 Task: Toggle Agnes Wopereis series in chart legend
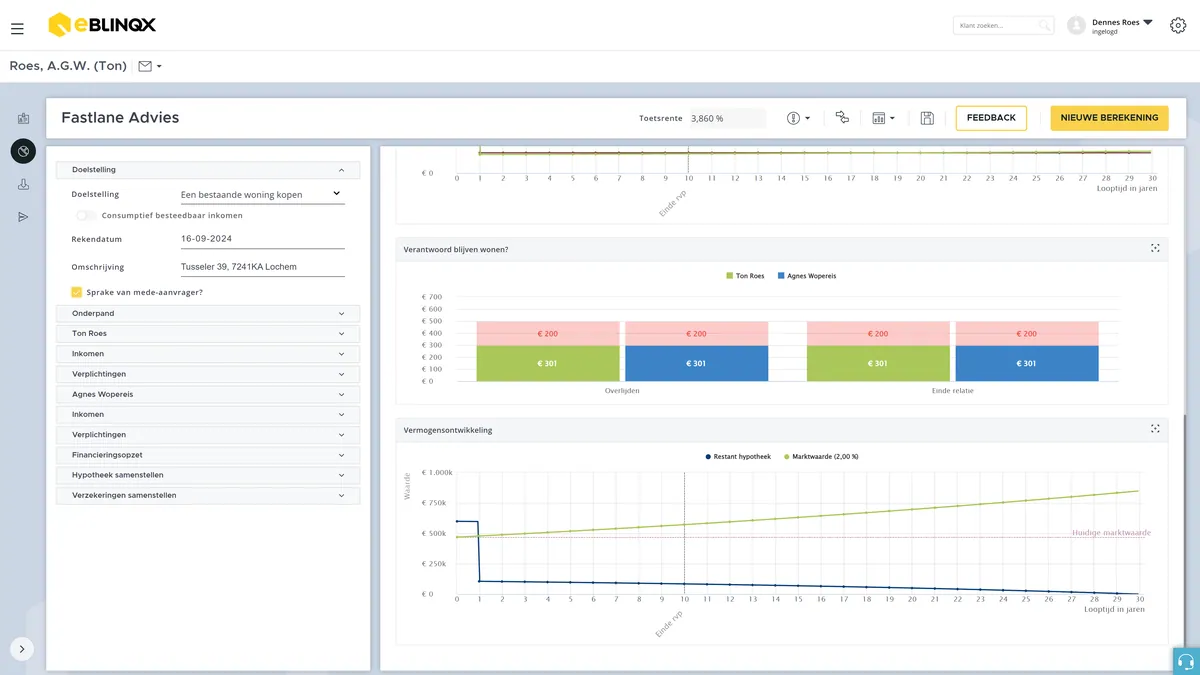click(807, 276)
